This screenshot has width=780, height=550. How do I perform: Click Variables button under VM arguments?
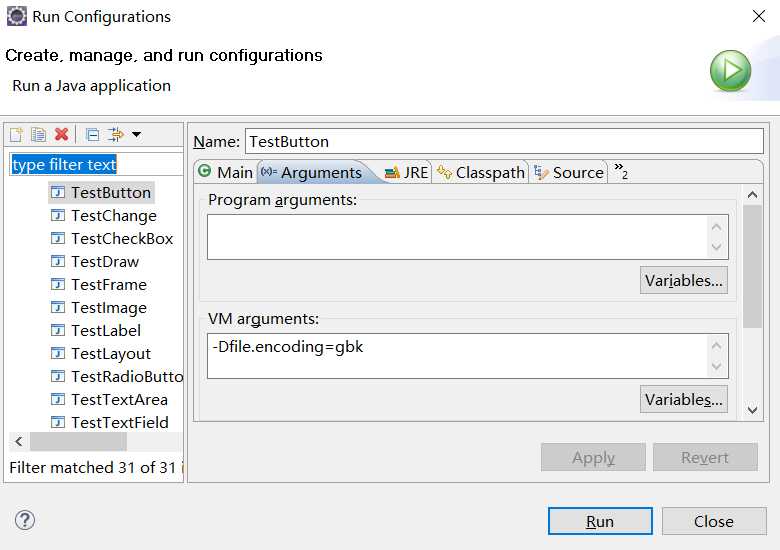683,399
